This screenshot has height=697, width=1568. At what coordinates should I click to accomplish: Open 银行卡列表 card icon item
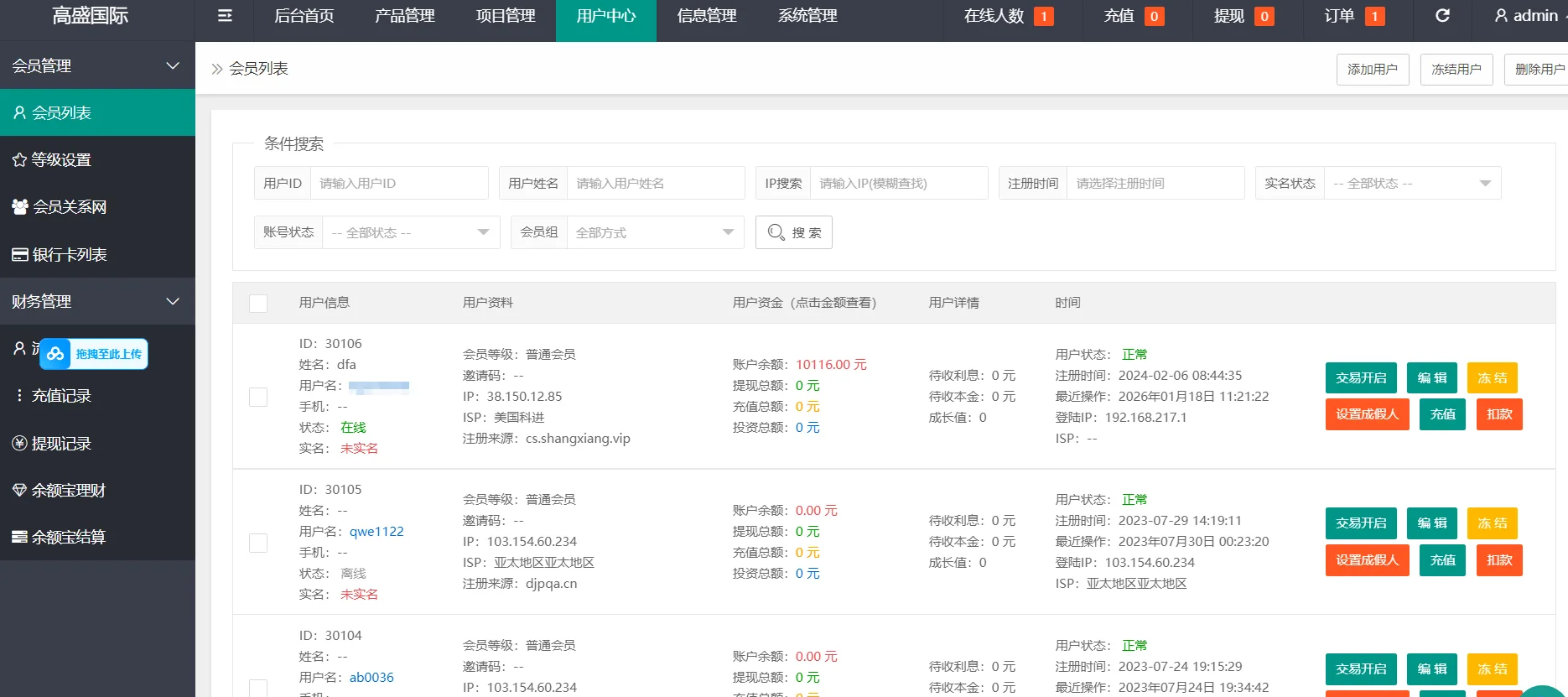click(x=20, y=254)
